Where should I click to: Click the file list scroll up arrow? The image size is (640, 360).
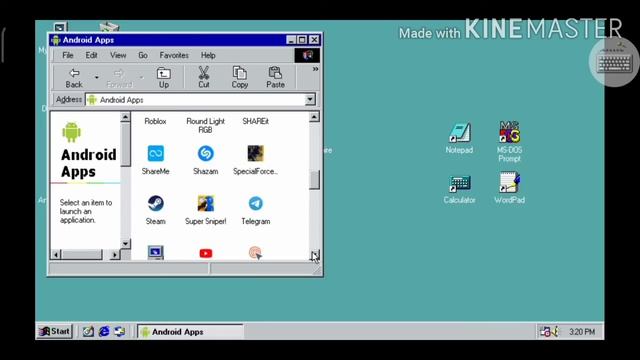[x=314, y=117]
